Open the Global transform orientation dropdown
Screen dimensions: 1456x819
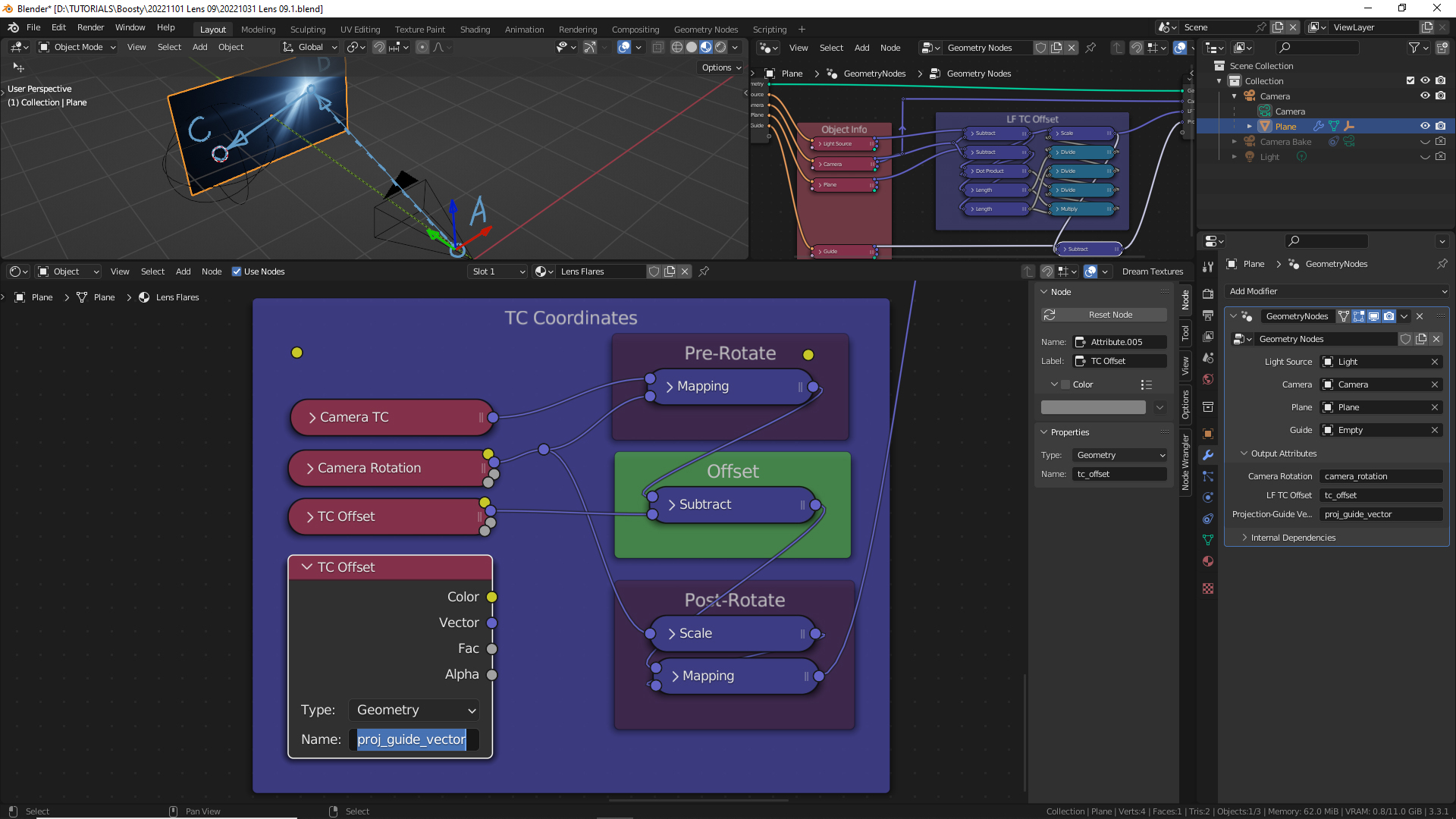click(x=309, y=47)
